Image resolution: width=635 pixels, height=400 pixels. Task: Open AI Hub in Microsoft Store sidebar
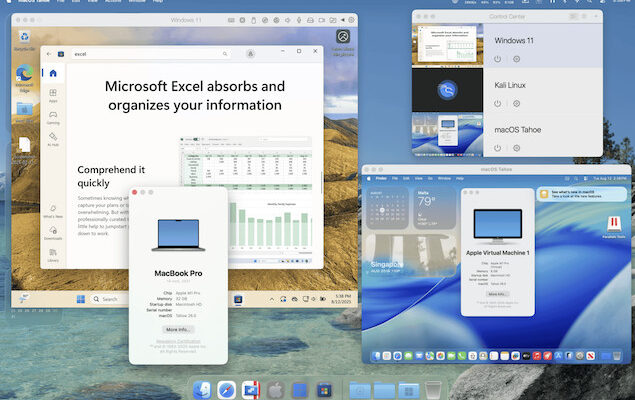coord(53,139)
